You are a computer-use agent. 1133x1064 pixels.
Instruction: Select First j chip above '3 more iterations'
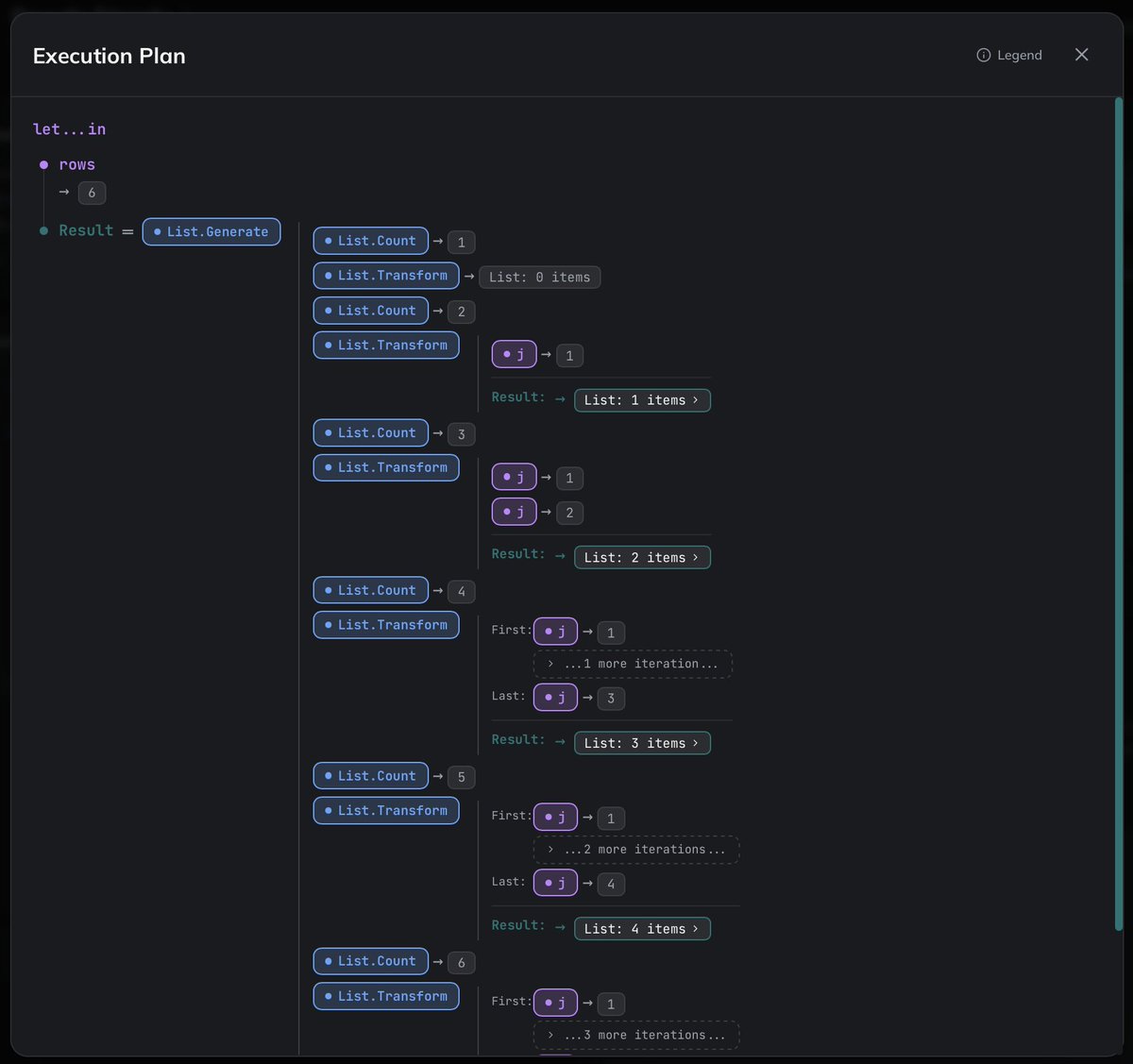tap(555, 1003)
